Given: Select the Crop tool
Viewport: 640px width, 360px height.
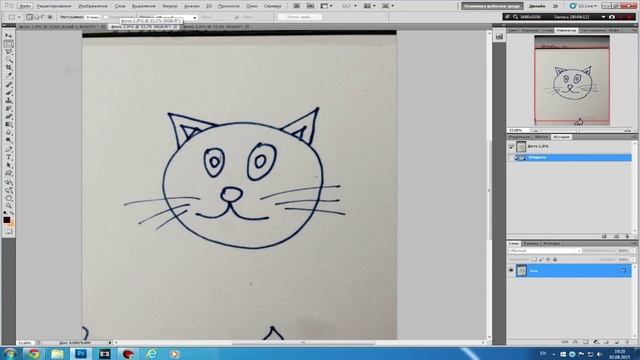Looking at the screenshot, I should click(x=9, y=68).
